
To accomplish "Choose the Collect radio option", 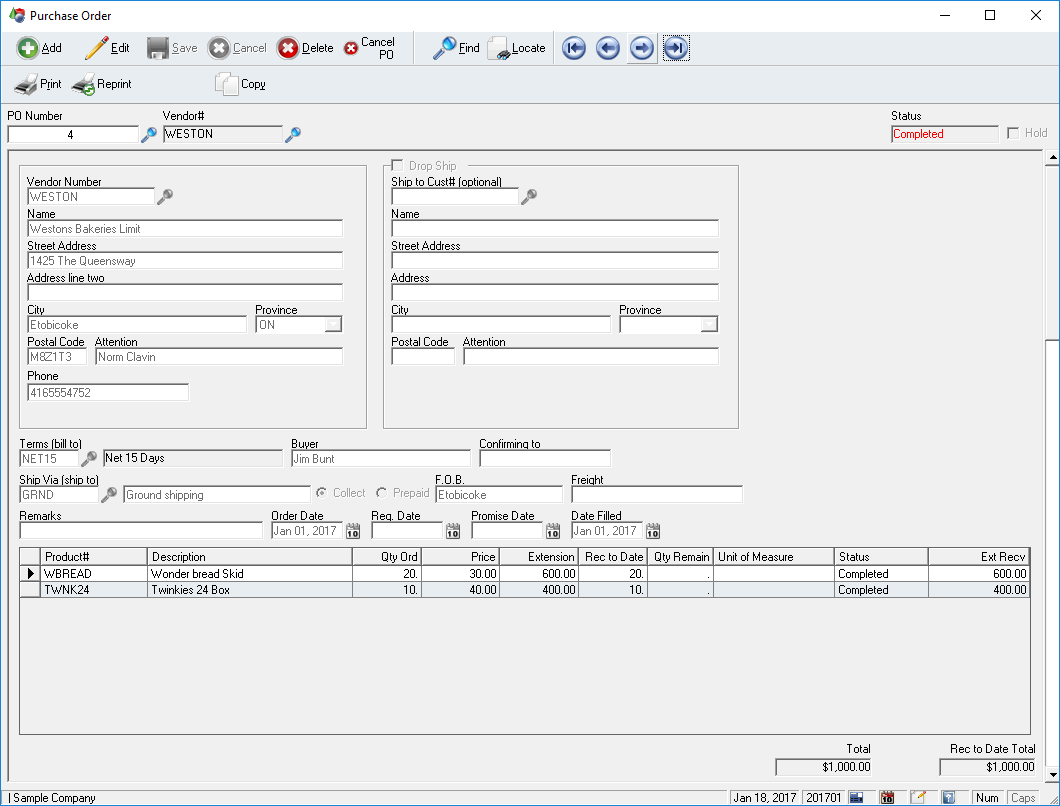I will click(x=322, y=493).
